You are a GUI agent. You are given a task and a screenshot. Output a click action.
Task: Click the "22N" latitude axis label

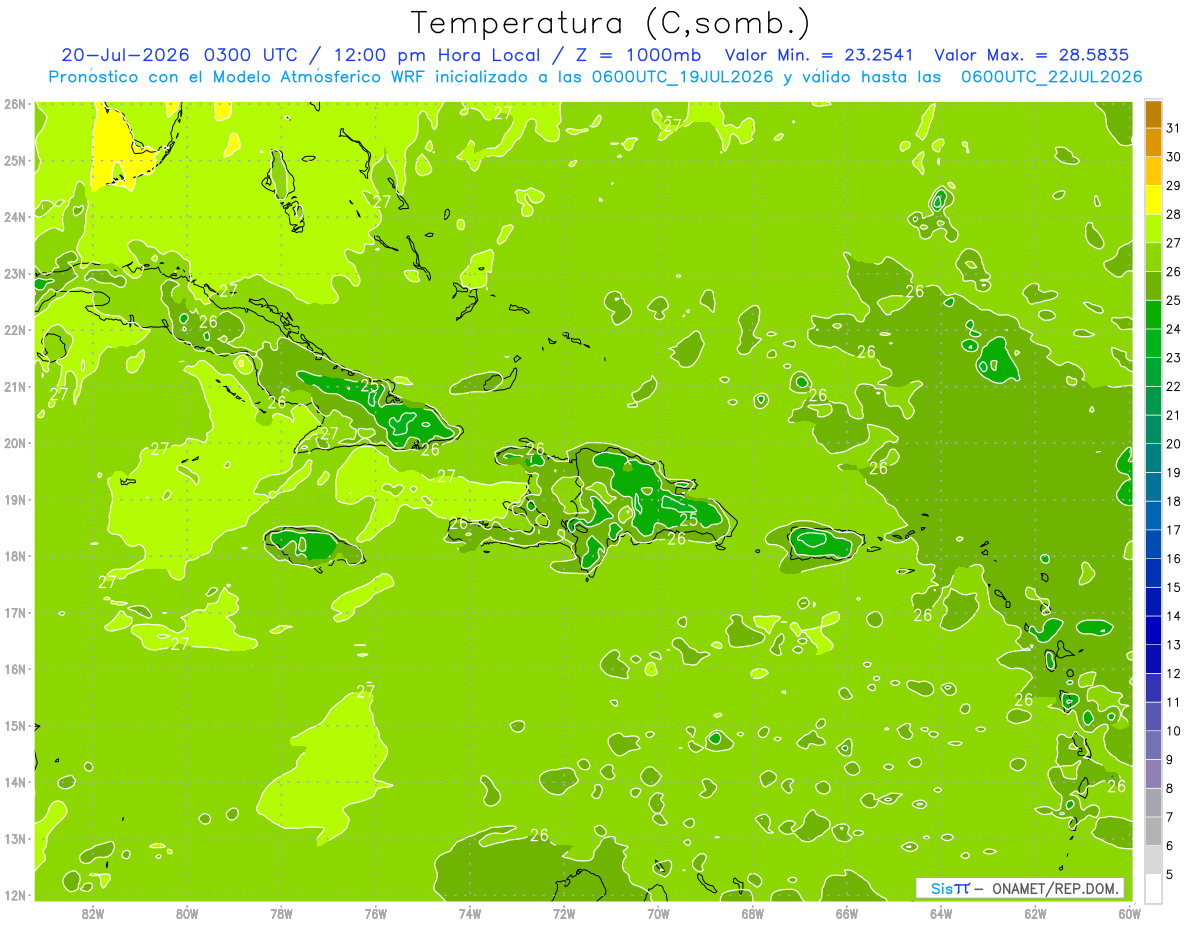coord(14,330)
